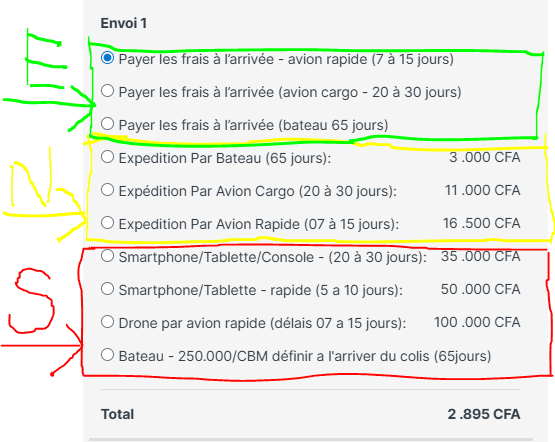Select Expédition Par Avion Cargo radio

pyautogui.click(x=107, y=190)
